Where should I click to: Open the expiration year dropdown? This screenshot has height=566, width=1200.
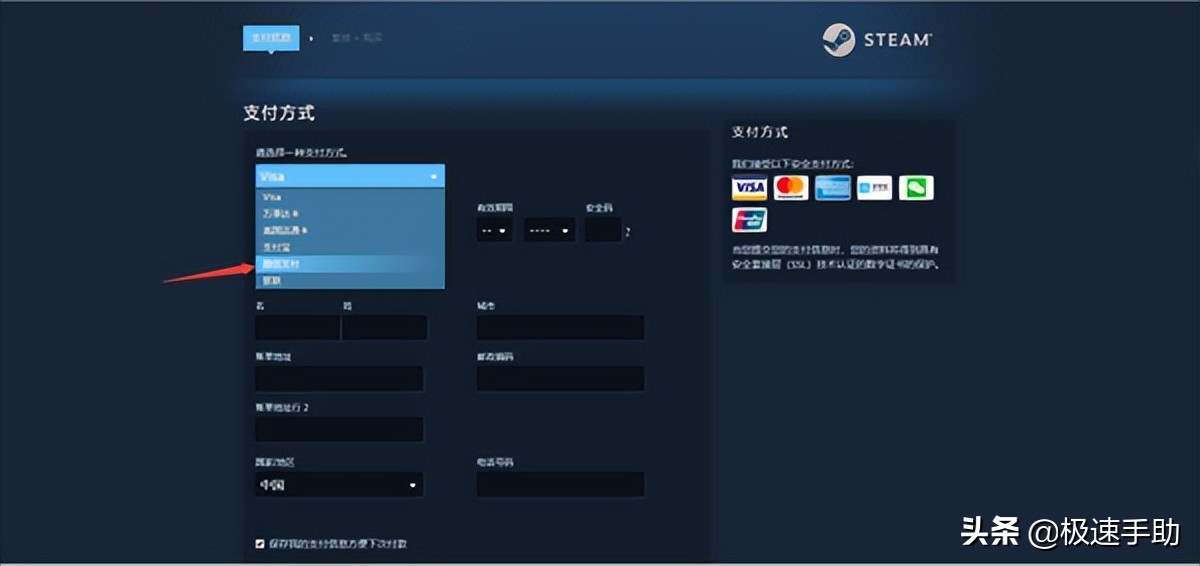[x=549, y=230]
